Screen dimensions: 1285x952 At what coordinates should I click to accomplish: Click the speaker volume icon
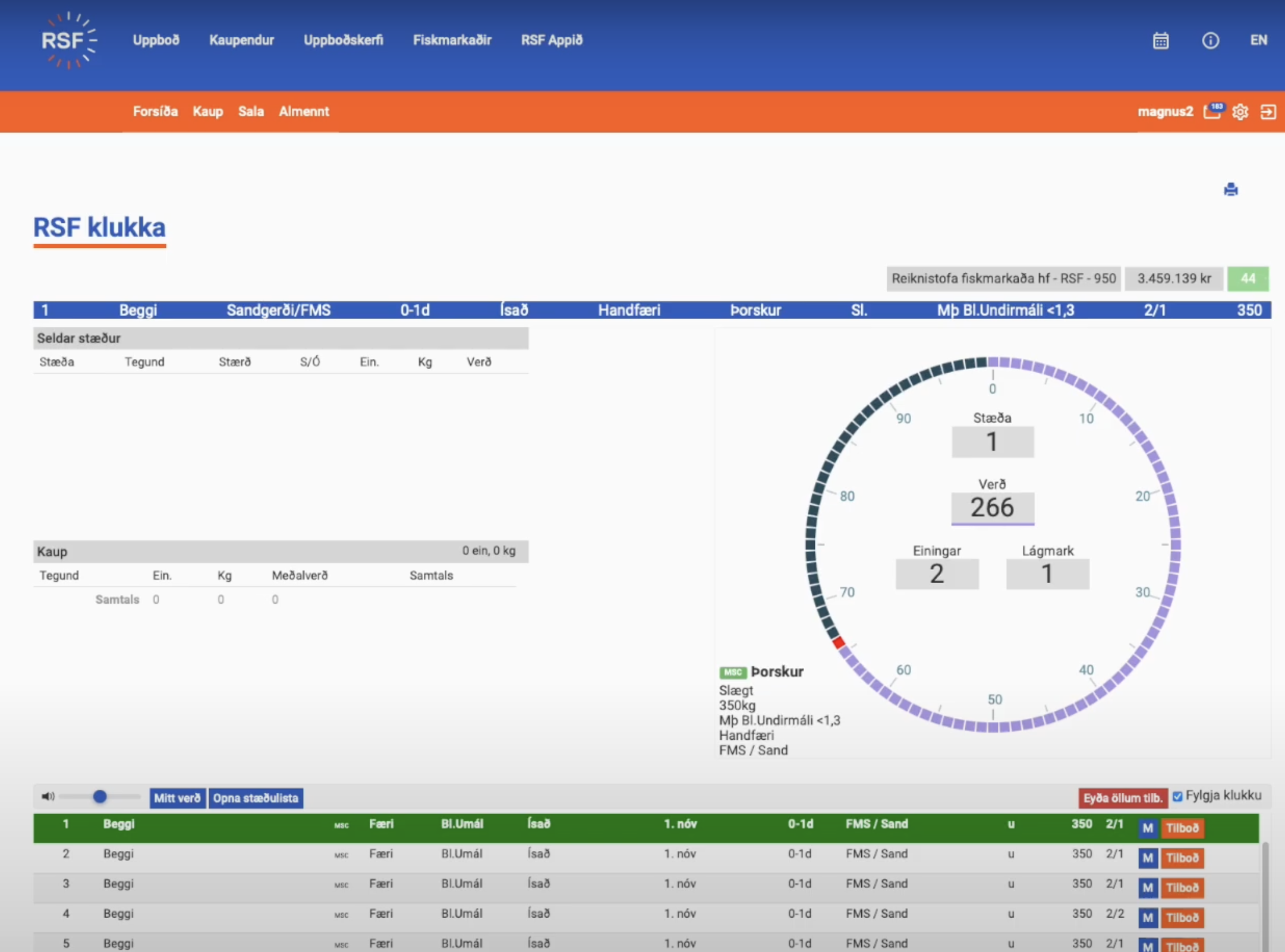tap(48, 796)
